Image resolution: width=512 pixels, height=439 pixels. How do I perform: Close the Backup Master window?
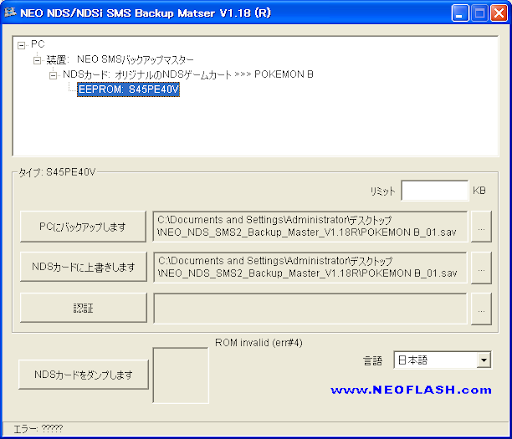[499, 13]
